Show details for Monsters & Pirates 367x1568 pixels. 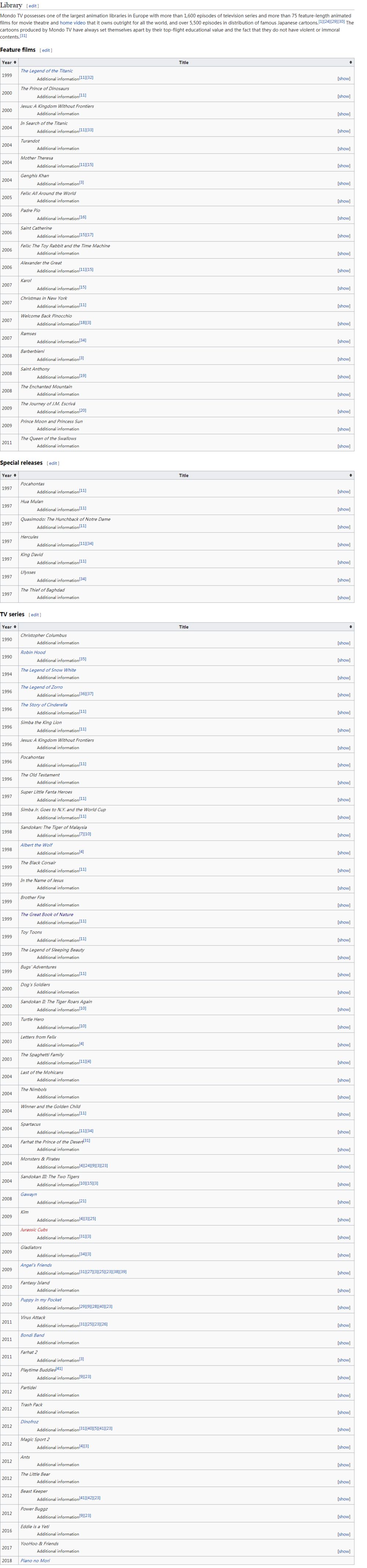click(344, 1166)
